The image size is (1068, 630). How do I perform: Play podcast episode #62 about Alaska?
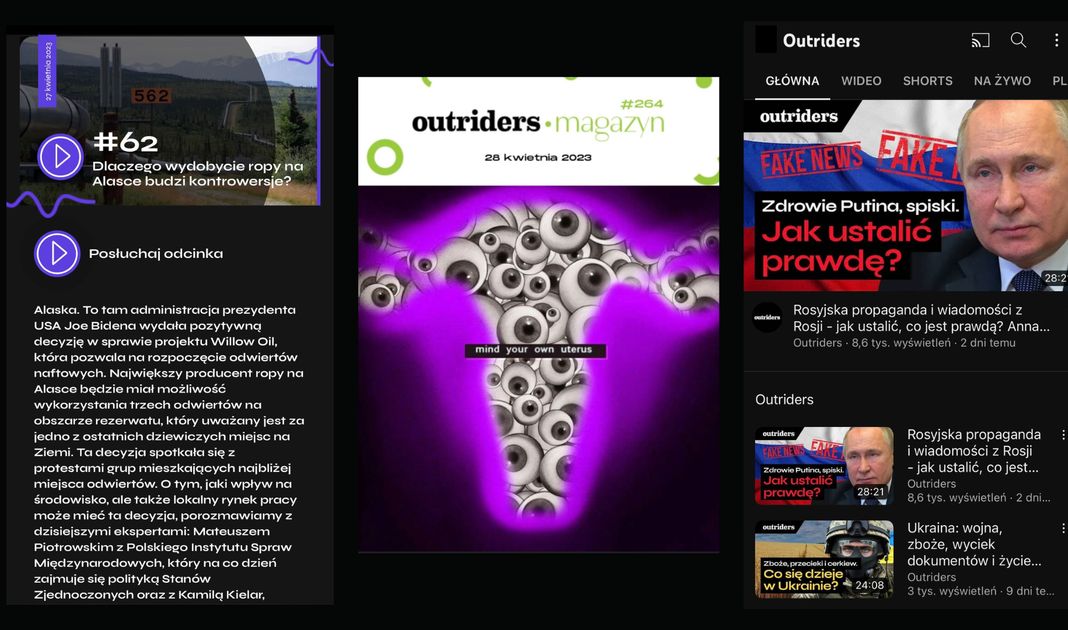pyautogui.click(x=60, y=157)
